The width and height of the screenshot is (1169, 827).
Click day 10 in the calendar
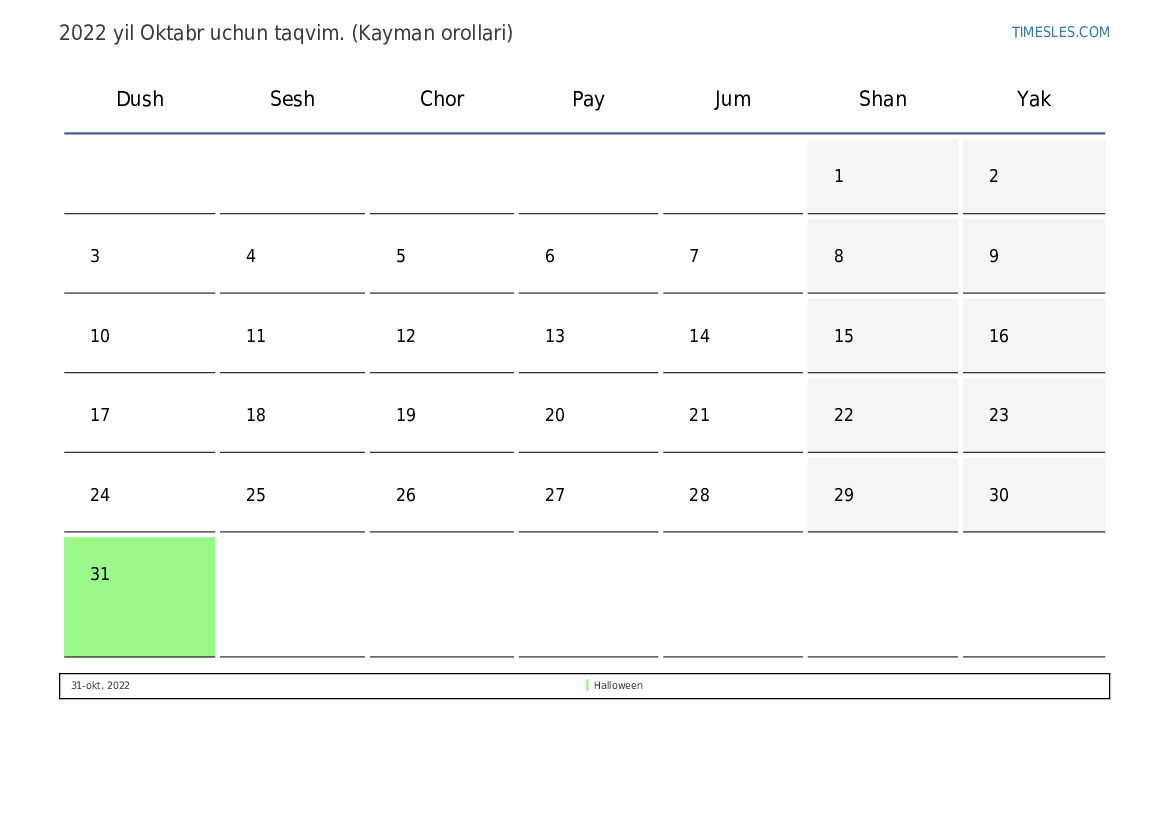(139, 336)
